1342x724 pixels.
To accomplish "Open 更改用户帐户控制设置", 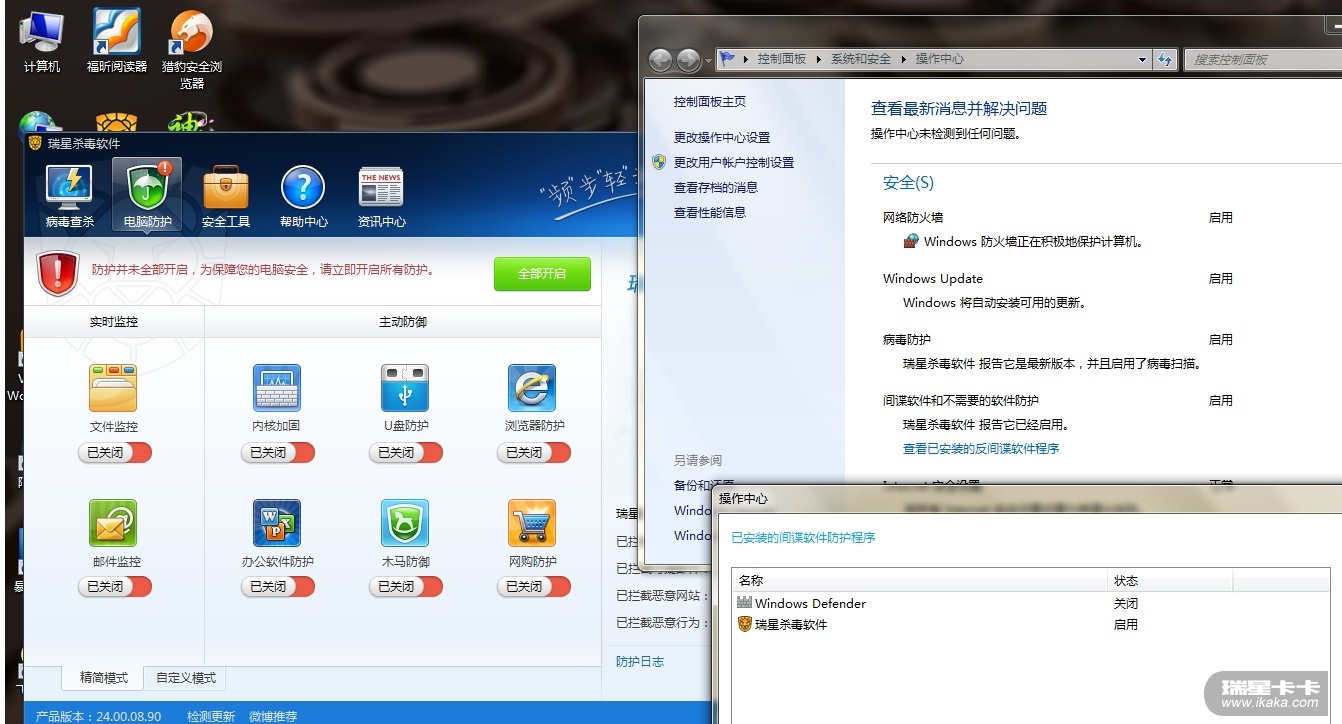I will tap(734, 163).
